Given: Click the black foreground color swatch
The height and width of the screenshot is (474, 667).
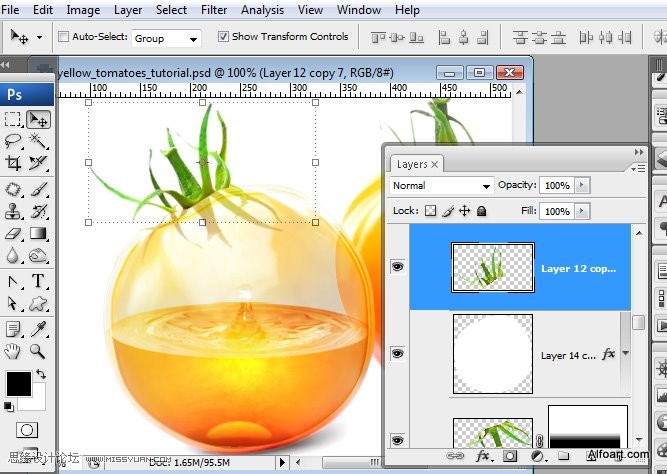Looking at the screenshot, I should click(x=18, y=382).
